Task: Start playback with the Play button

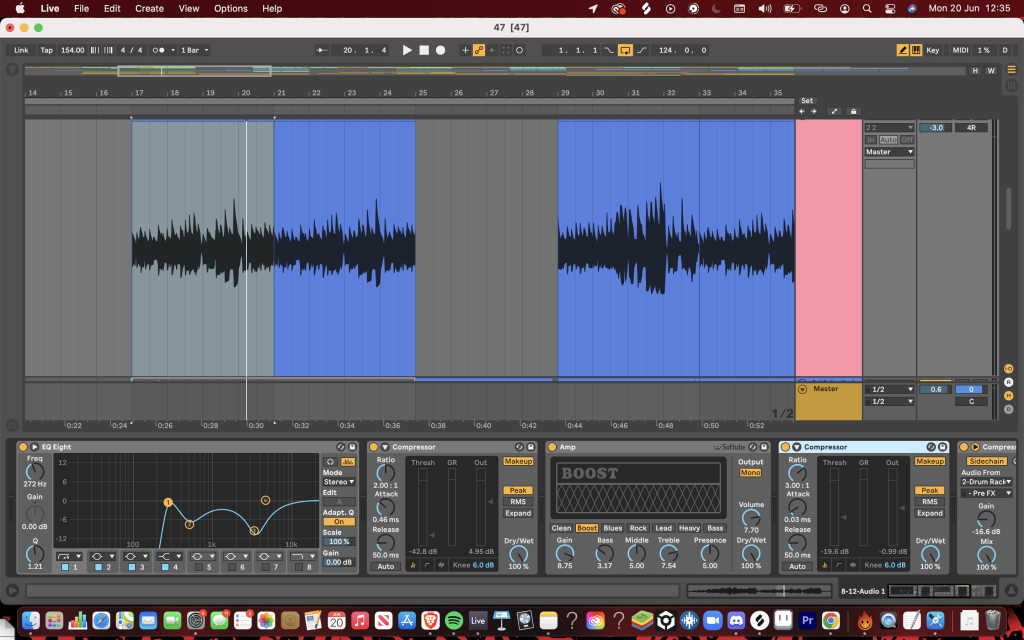Action: click(407, 50)
